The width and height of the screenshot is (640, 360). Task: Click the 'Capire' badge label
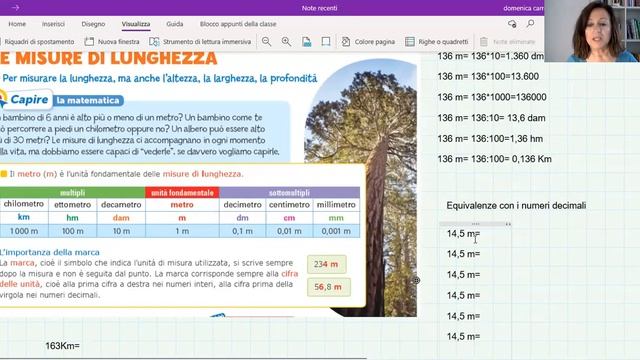(29, 100)
